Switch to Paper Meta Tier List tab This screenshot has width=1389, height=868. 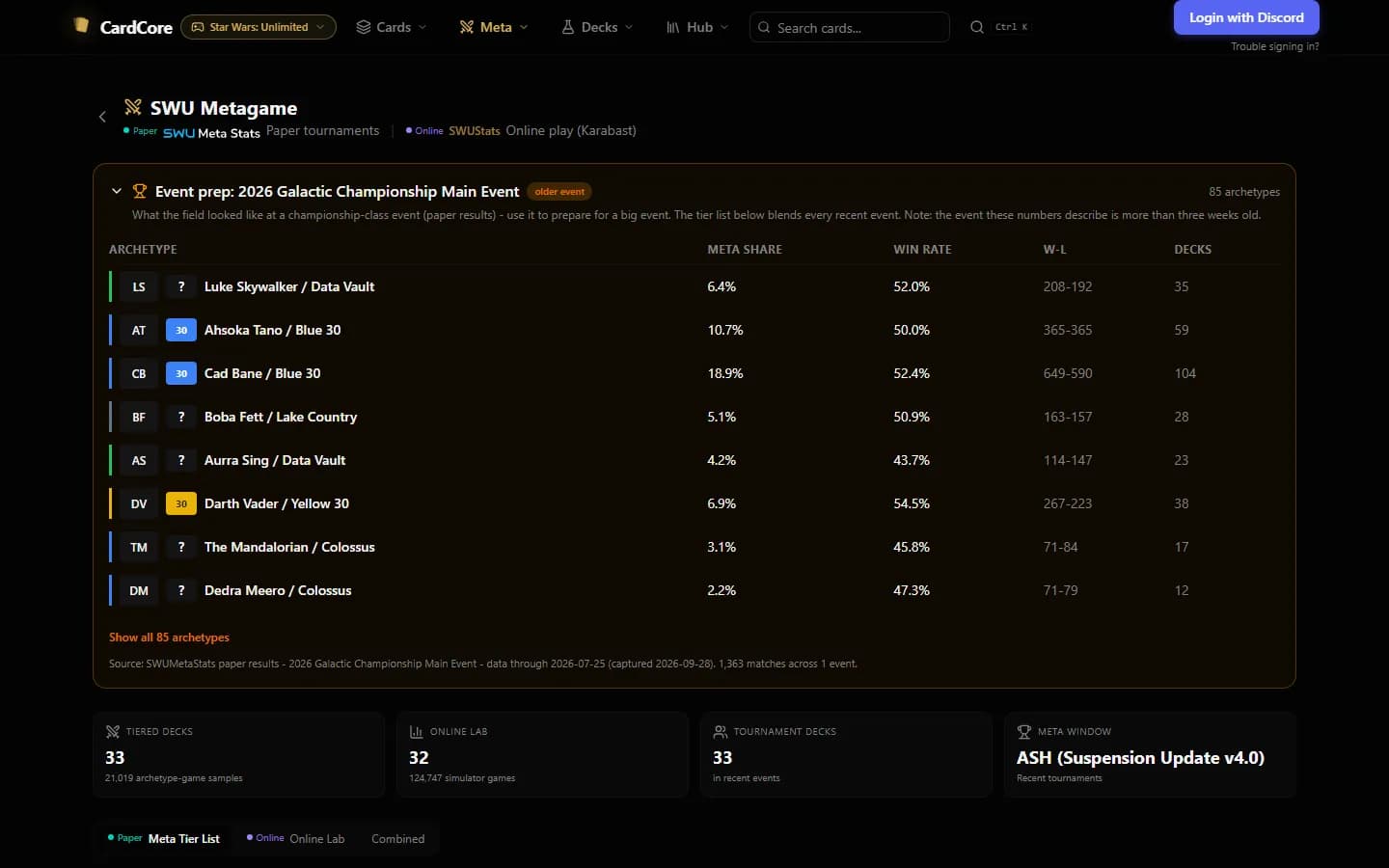point(164,839)
